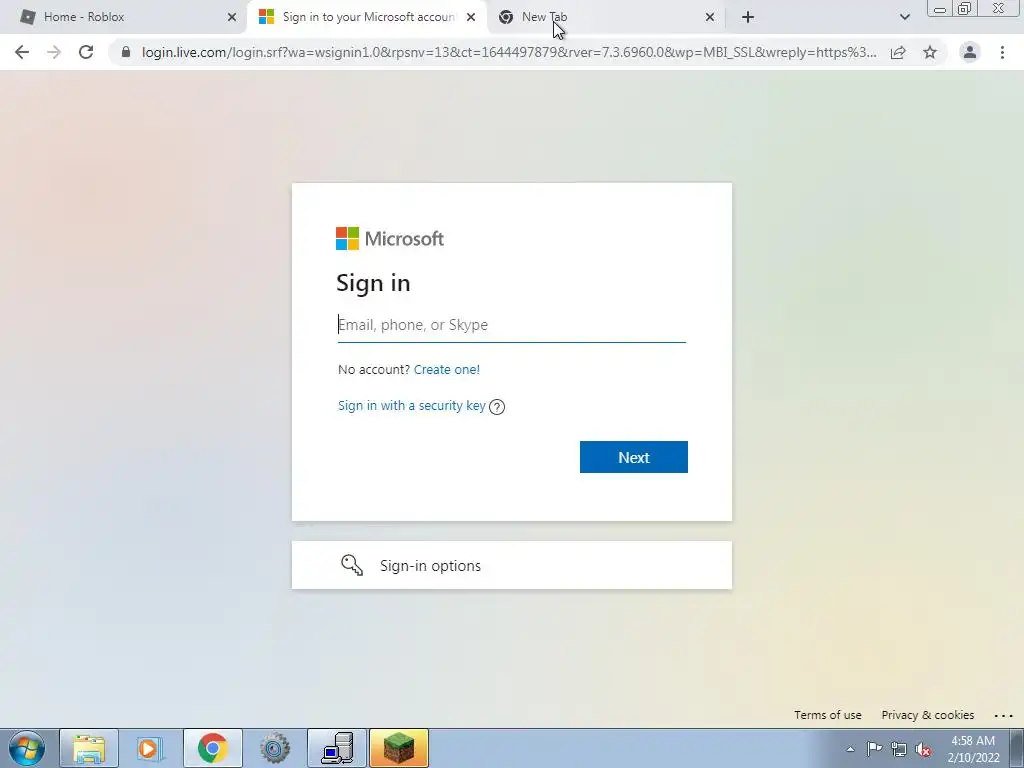Open Windows Explorer from taskbar
The height and width of the screenshot is (768, 1024).
pyautogui.click(x=89, y=748)
